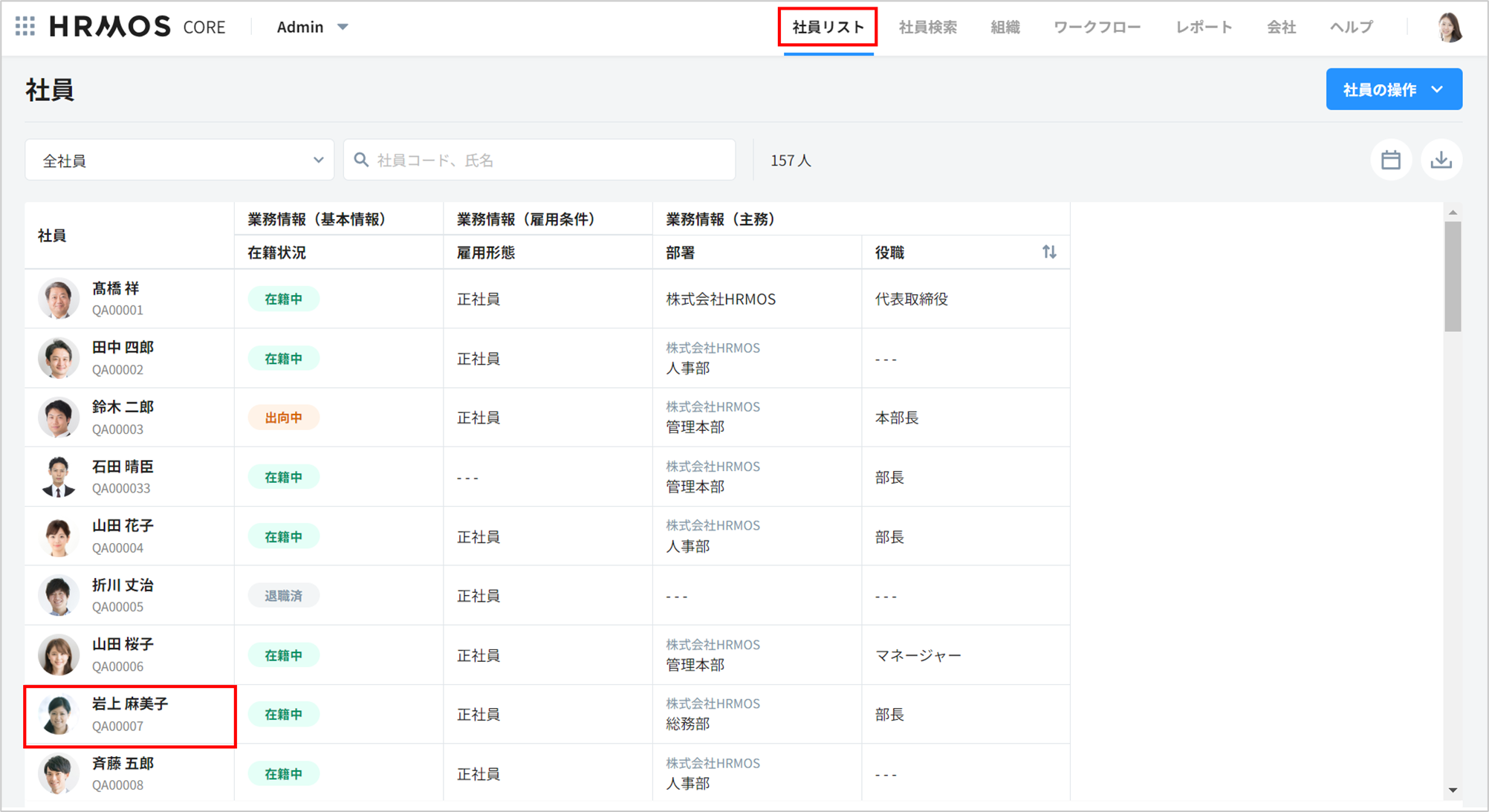This screenshot has height=812, width=1489.
Task: Click the scrollbar down arrow
Action: coord(1453,790)
